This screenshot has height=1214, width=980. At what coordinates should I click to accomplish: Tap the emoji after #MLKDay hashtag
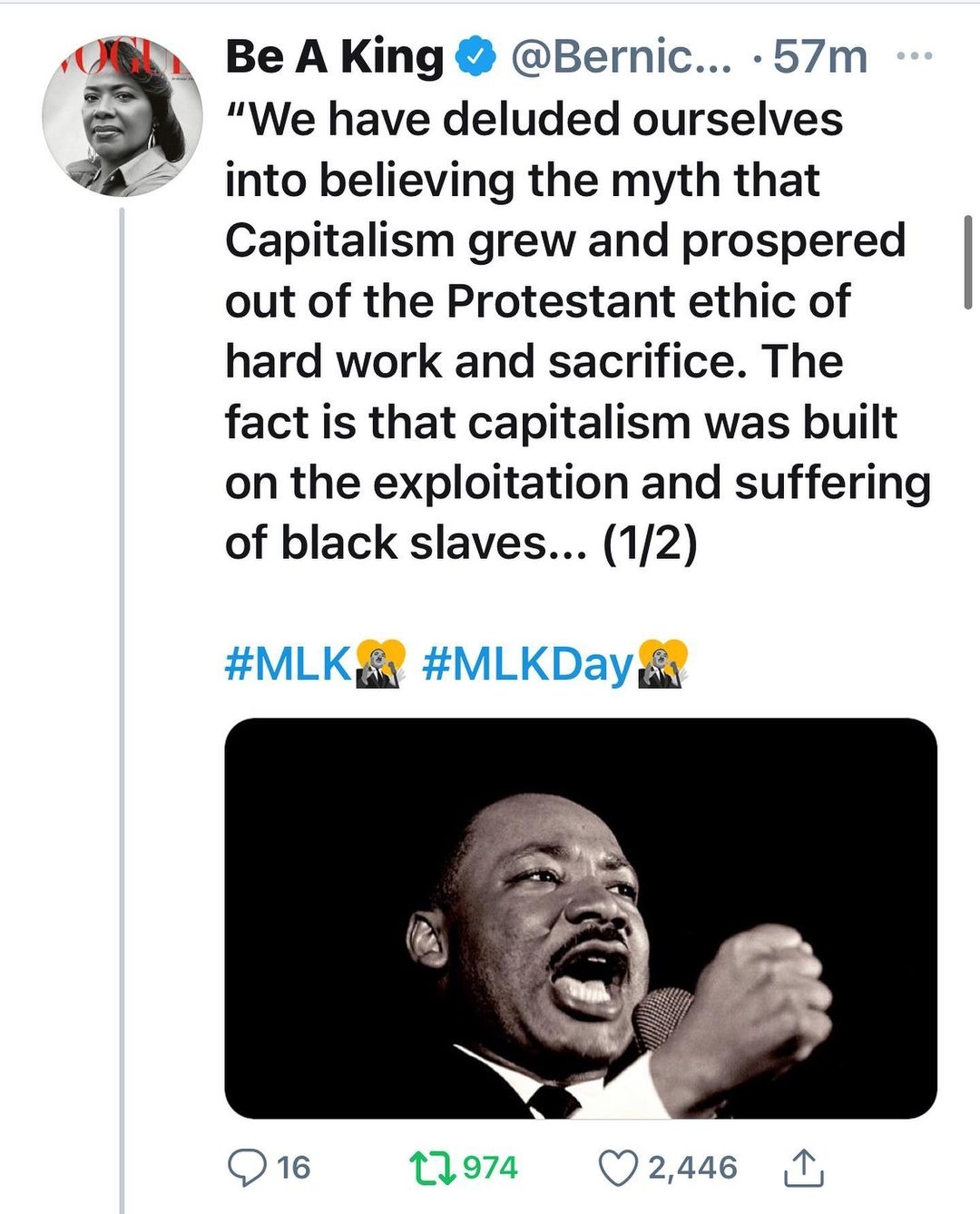pyautogui.click(x=663, y=664)
